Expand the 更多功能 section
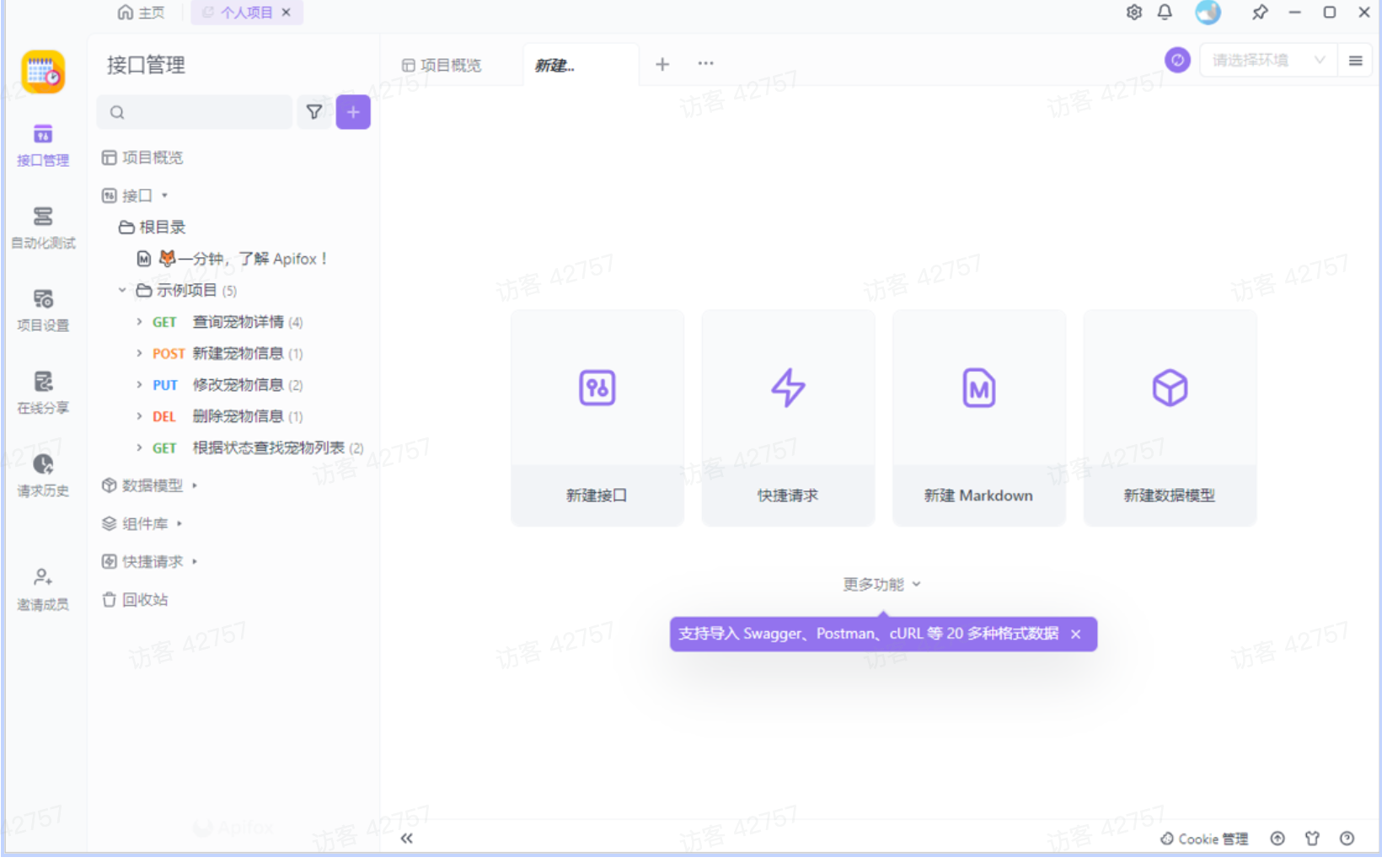This screenshot has width=1382, height=868. click(881, 584)
